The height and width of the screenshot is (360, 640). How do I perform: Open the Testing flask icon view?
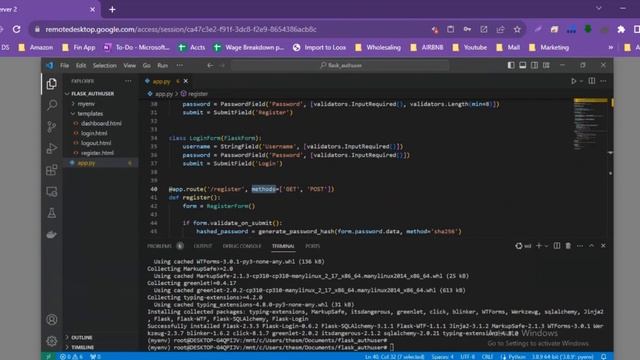coord(52,213)
